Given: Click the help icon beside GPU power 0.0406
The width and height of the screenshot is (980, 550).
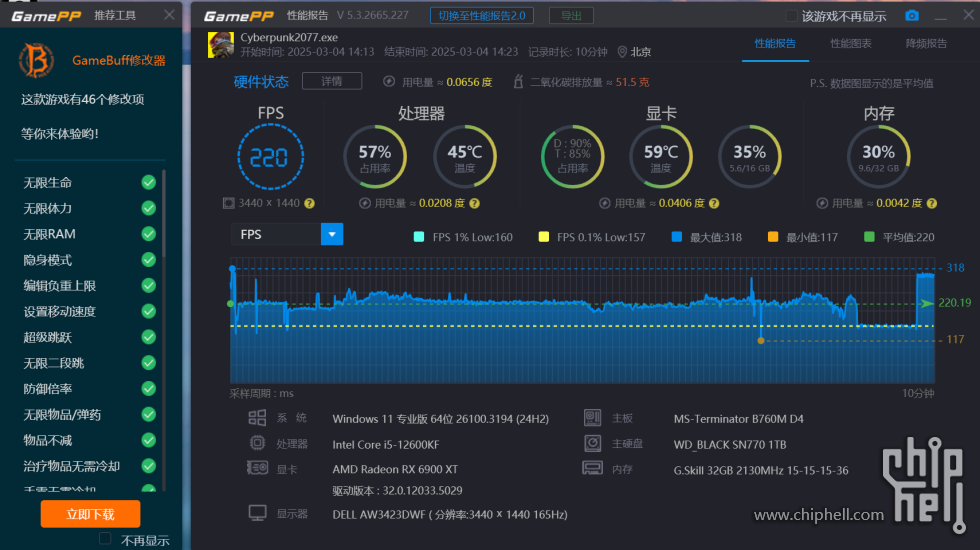Looking at the screenshot, I should (x=714, y=203).
